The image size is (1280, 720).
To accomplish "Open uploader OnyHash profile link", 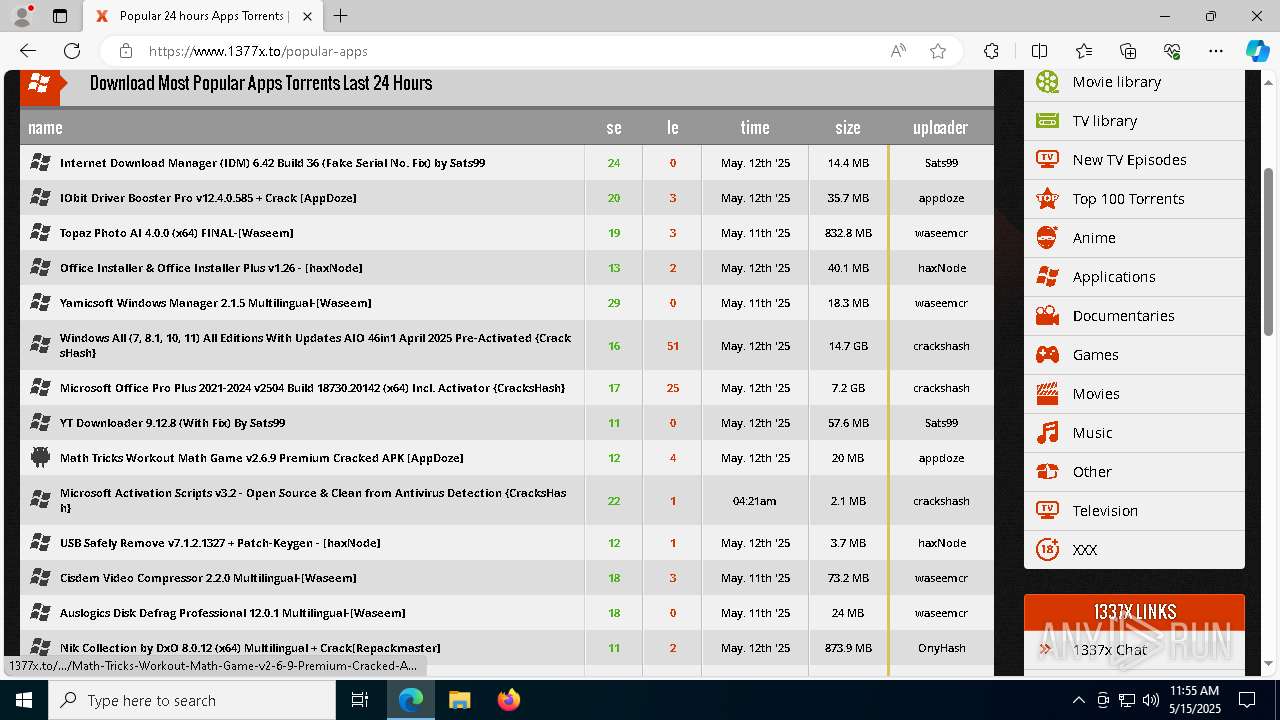I will 941,648.
